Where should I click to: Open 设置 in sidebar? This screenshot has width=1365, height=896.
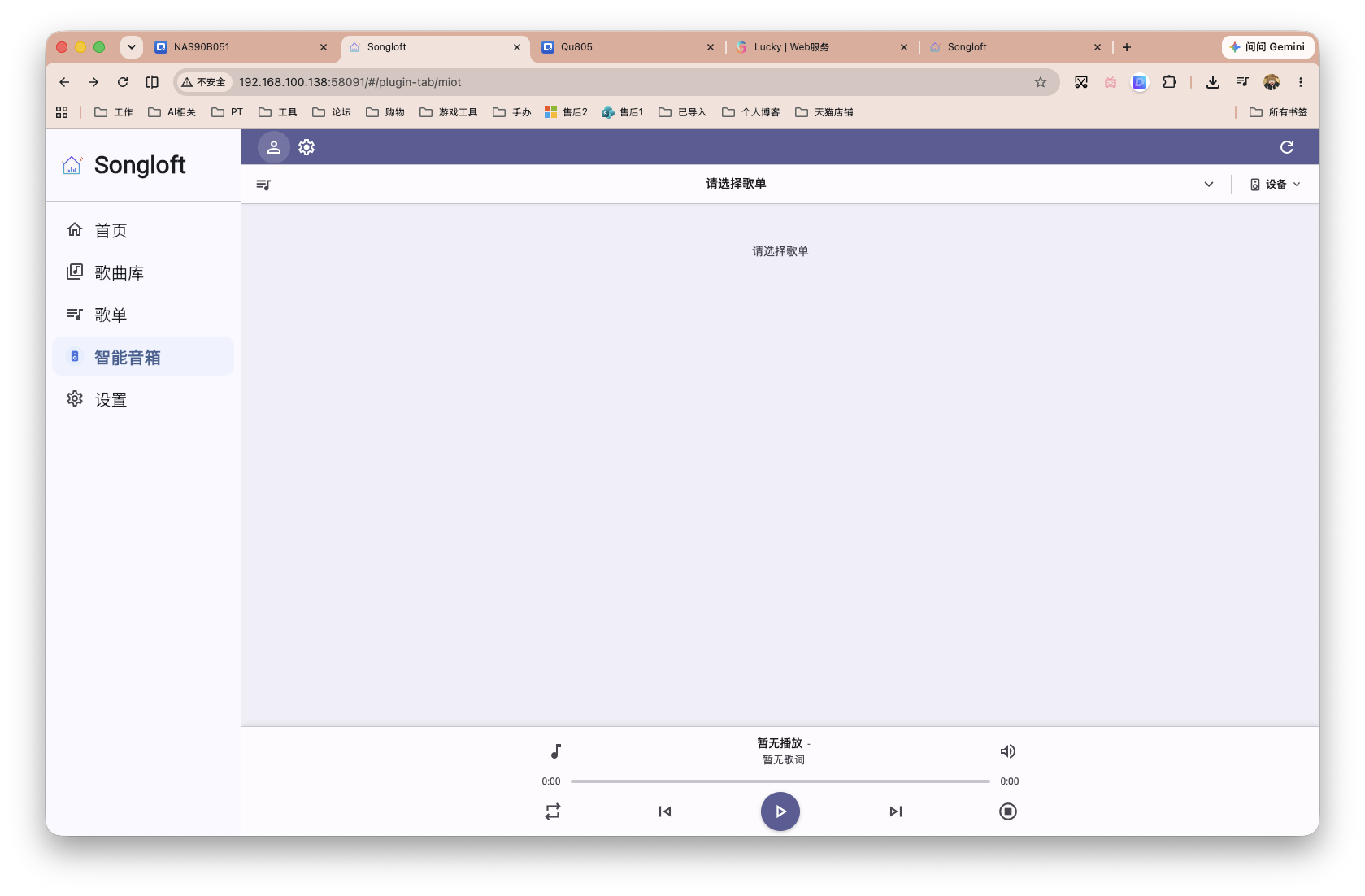coord(143,400)
